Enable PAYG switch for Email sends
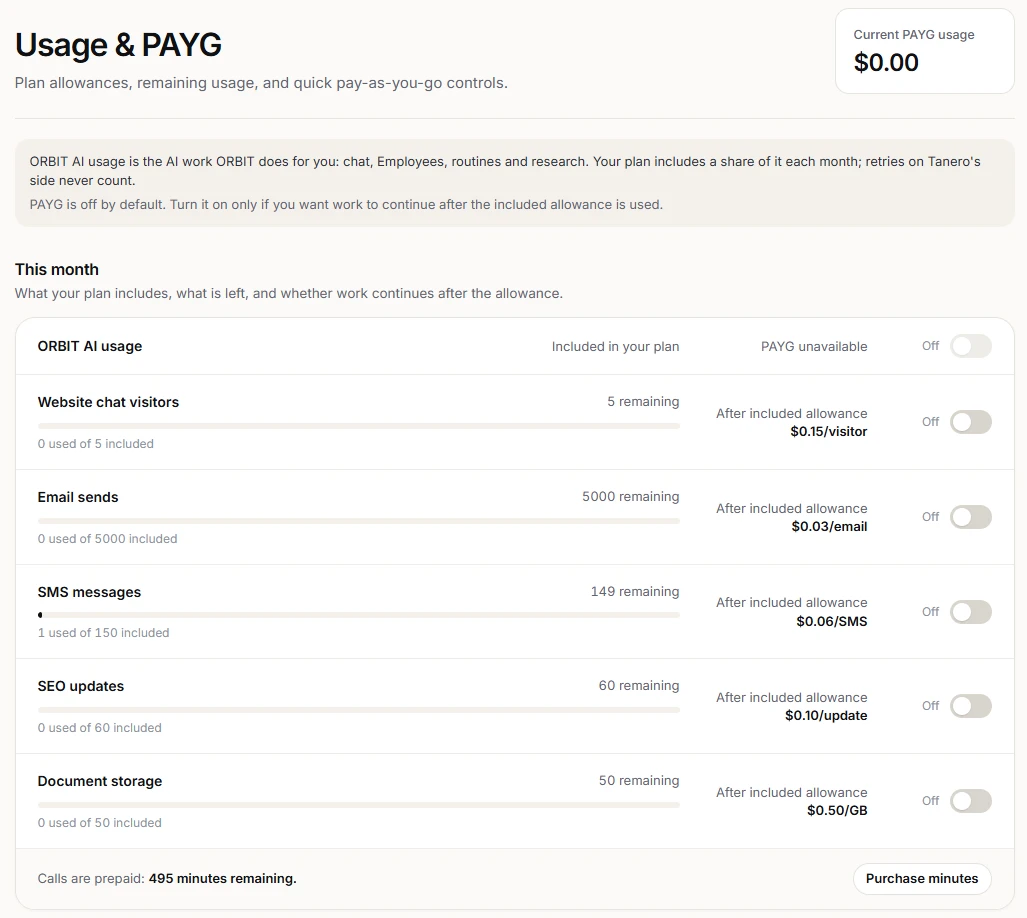 coord(971,517)
